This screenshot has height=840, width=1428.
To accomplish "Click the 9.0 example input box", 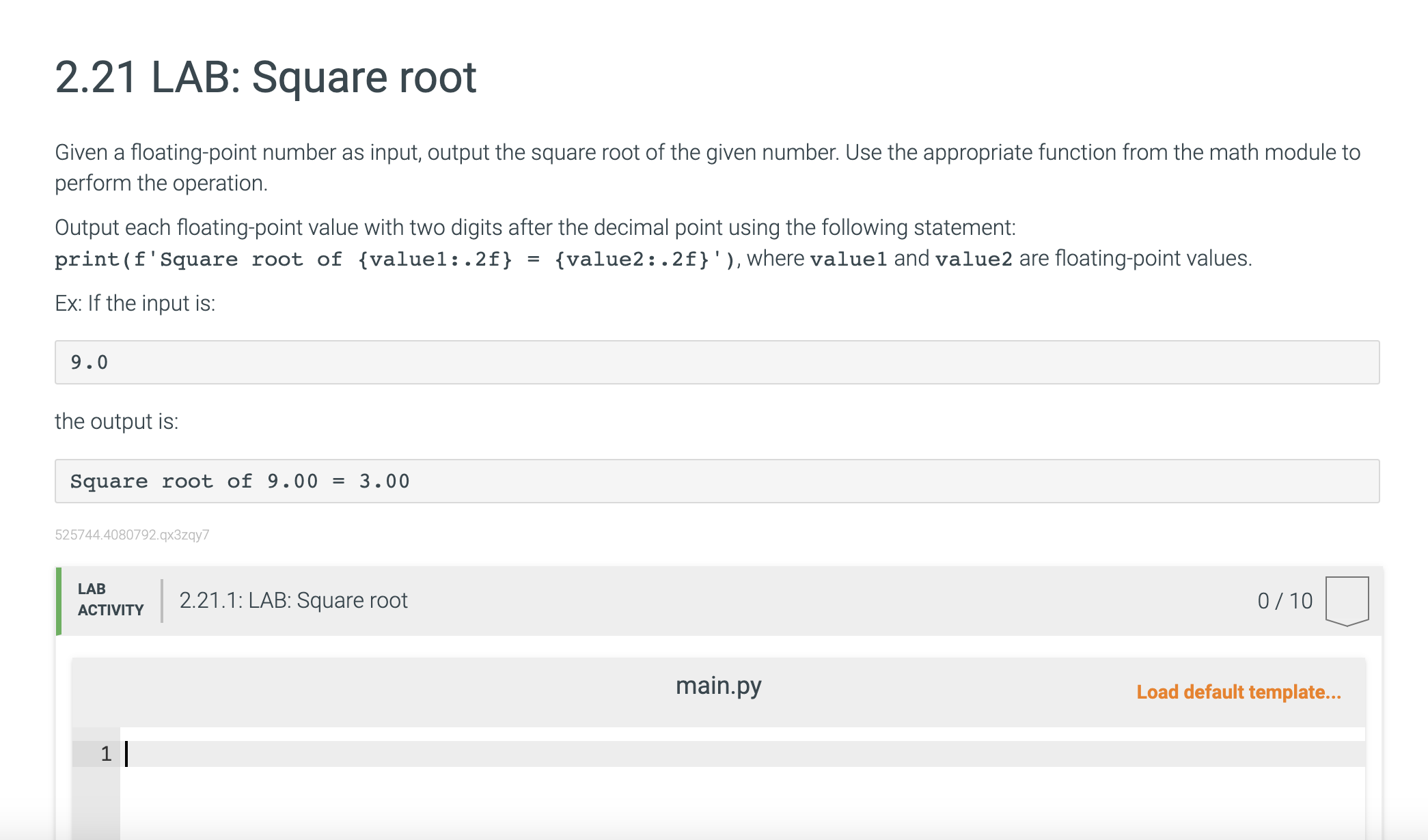I will pos(717,363).
